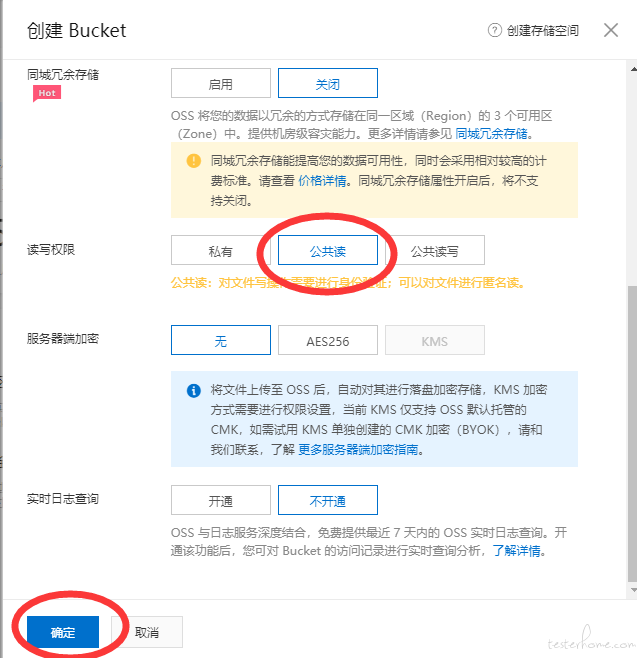Set read/write permission to 私有
Image resolution: width=637 pixels, height=658 pixels.
tap(221, 250)
